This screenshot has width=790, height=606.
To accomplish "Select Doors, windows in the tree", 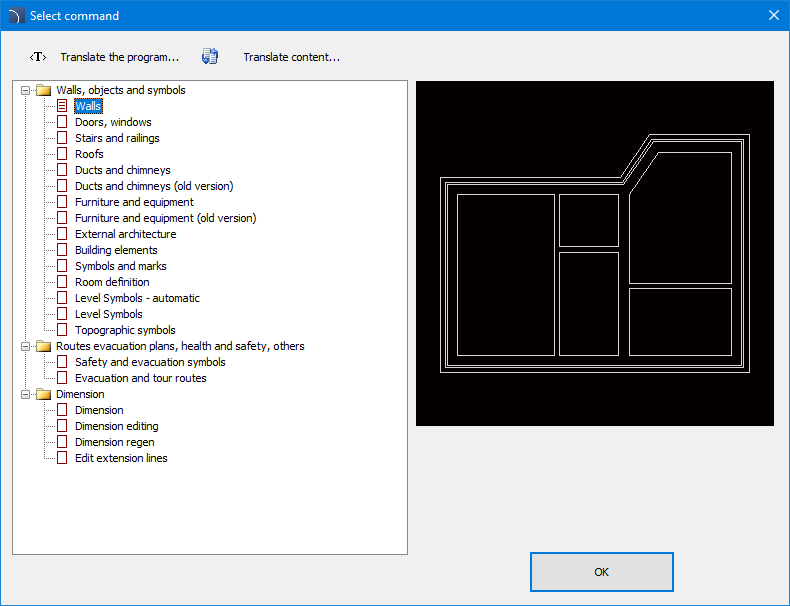I will click(113, 122).
